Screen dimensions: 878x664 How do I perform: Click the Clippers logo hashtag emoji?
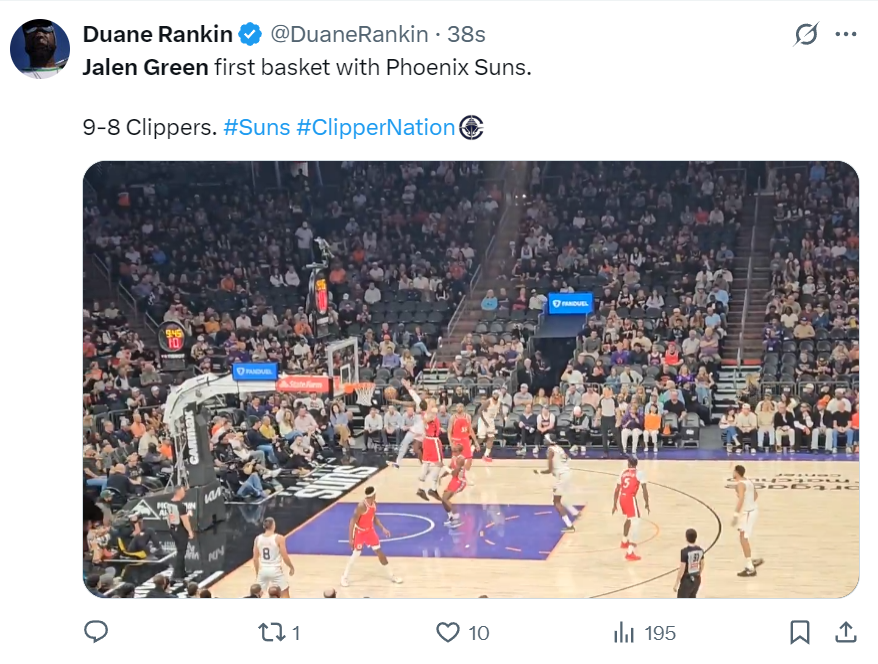tap(471, 128)
